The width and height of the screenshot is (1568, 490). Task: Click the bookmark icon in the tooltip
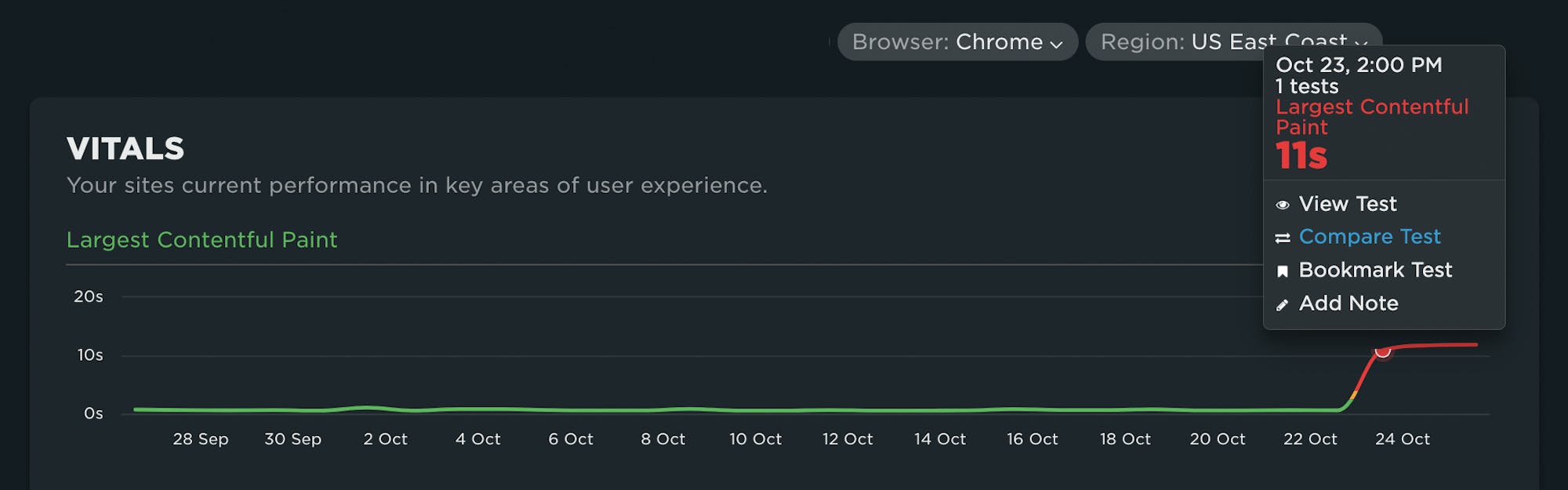1283,271
